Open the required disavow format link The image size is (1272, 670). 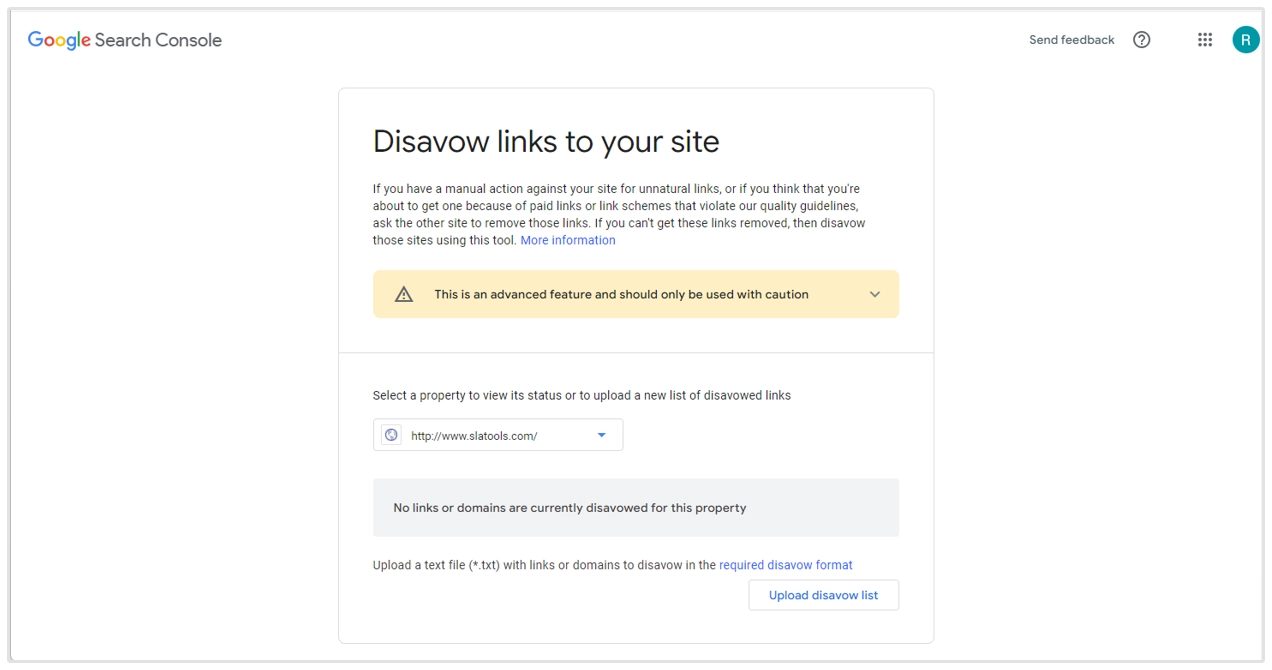pyautogui.click(x=785, y=565)
